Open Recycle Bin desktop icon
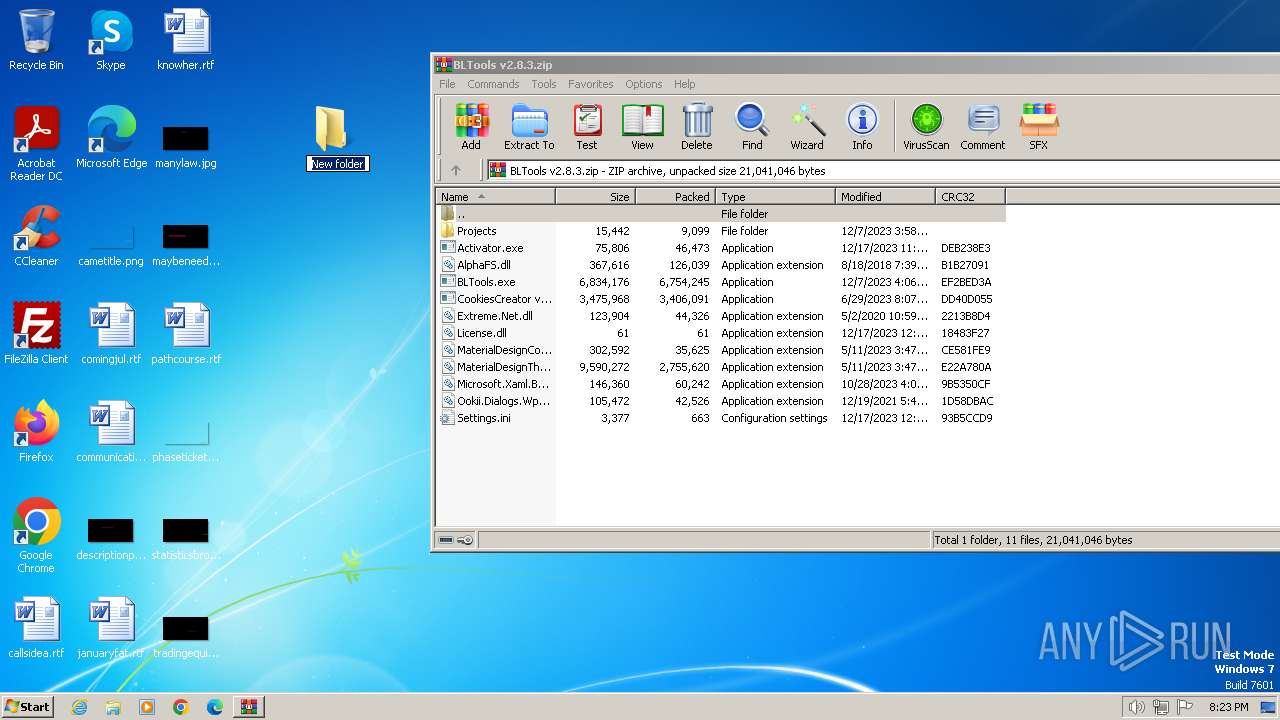This screenshot has height=720, width=1280. (x=36, y=41)
